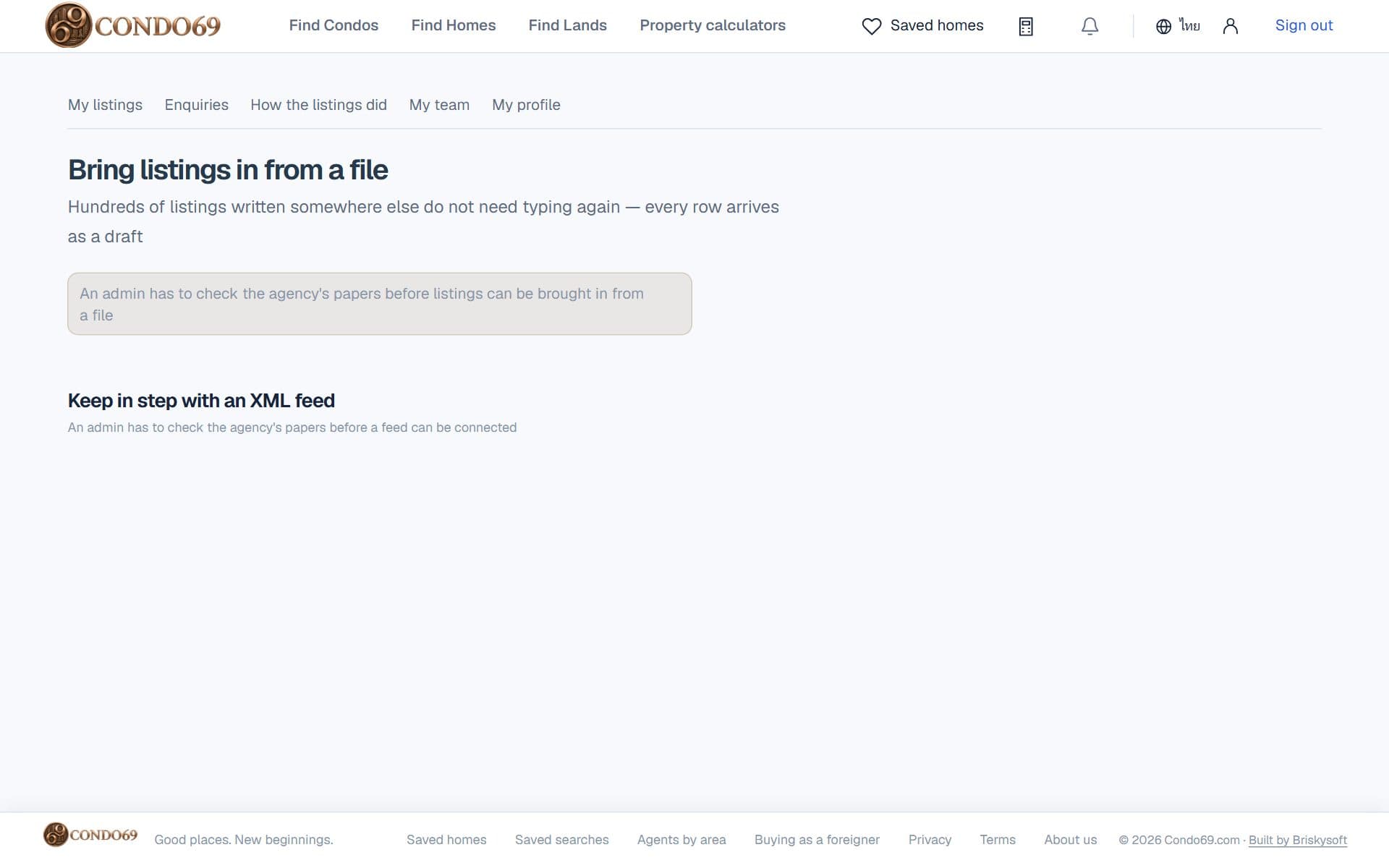Sign out of the account
The height and width of the screenshot is (868, 1389).
click(1304, 25)
